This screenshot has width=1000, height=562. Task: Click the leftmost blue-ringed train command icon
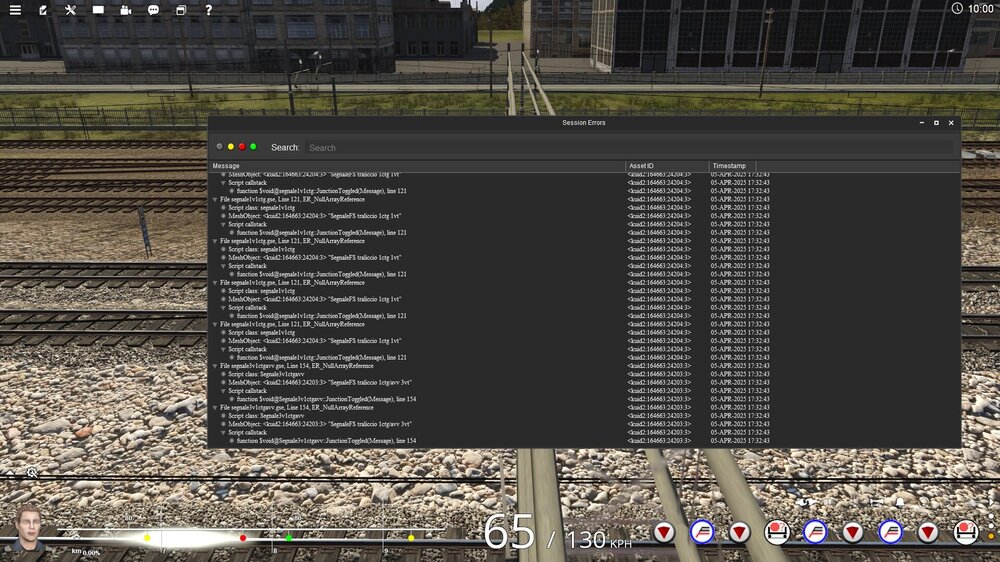702,532
